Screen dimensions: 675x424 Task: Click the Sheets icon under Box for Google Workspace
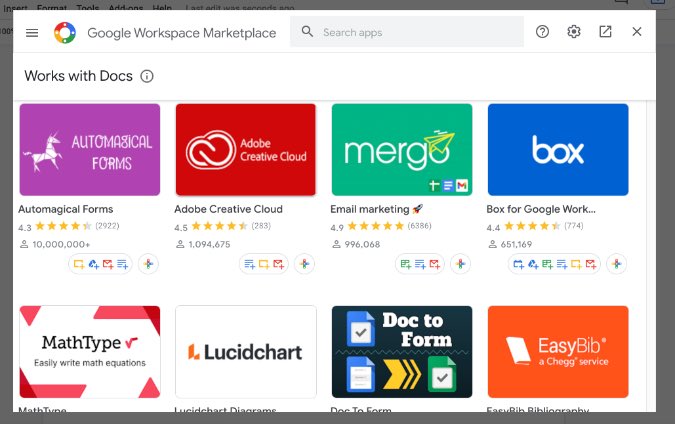547,264
